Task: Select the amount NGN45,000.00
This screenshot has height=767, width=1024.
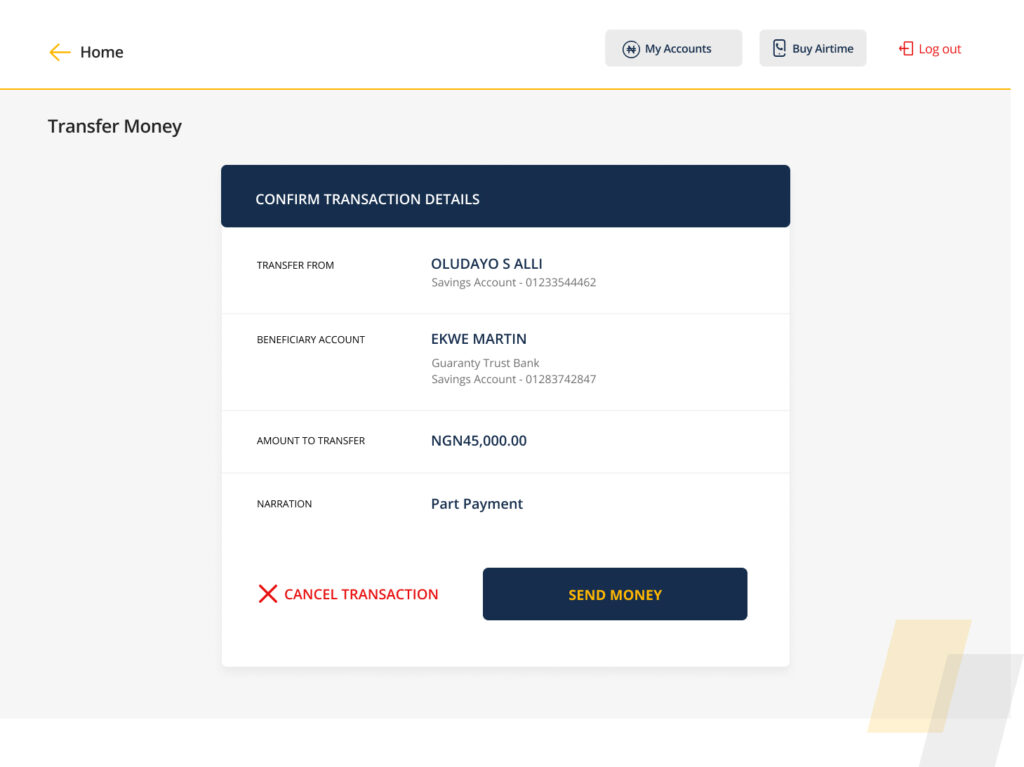Action: 479,441
